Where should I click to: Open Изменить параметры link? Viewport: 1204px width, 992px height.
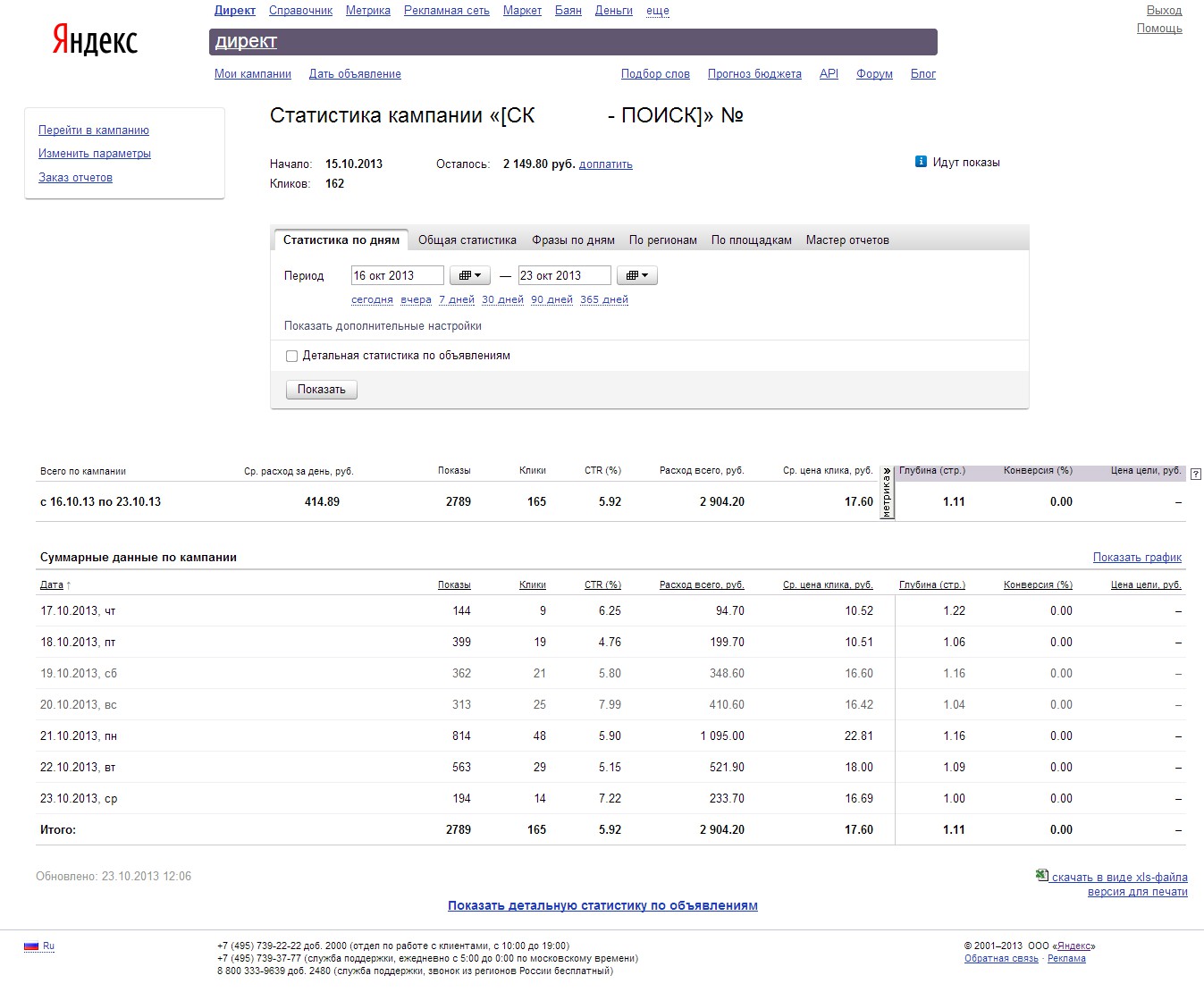pos(95,154)
